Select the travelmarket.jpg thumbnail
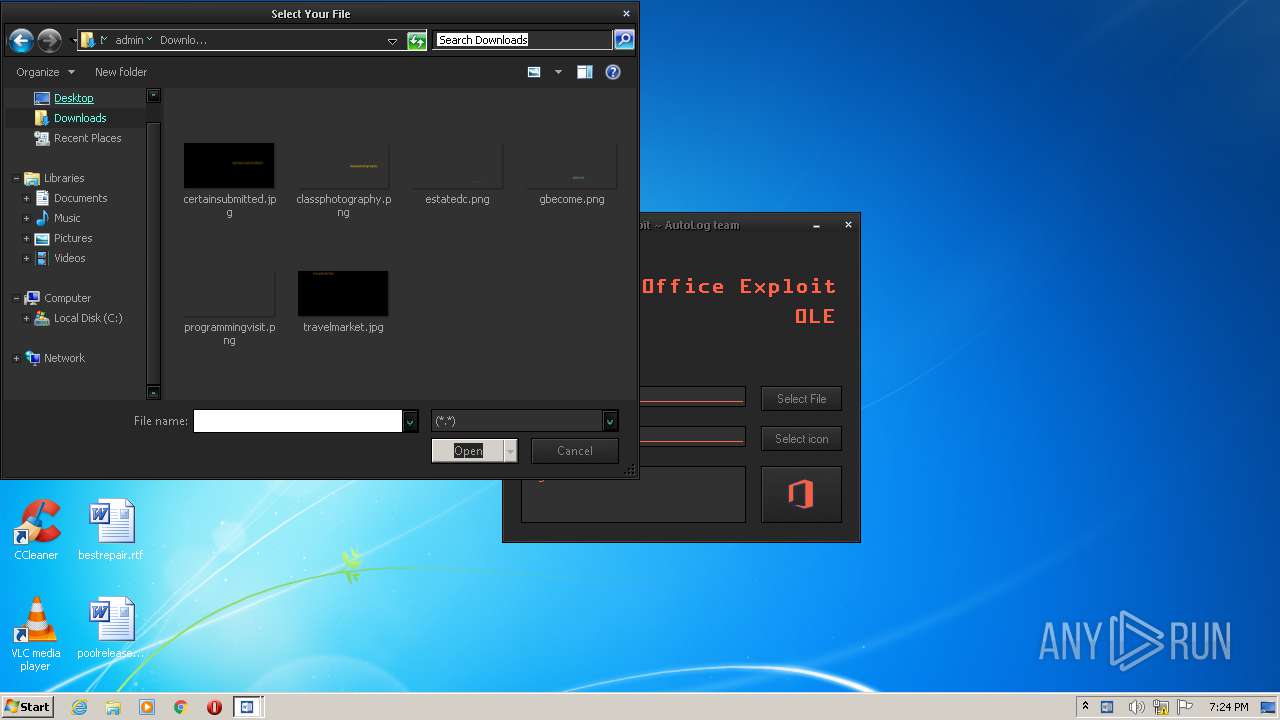The image size is (1280, 720). 343,294
